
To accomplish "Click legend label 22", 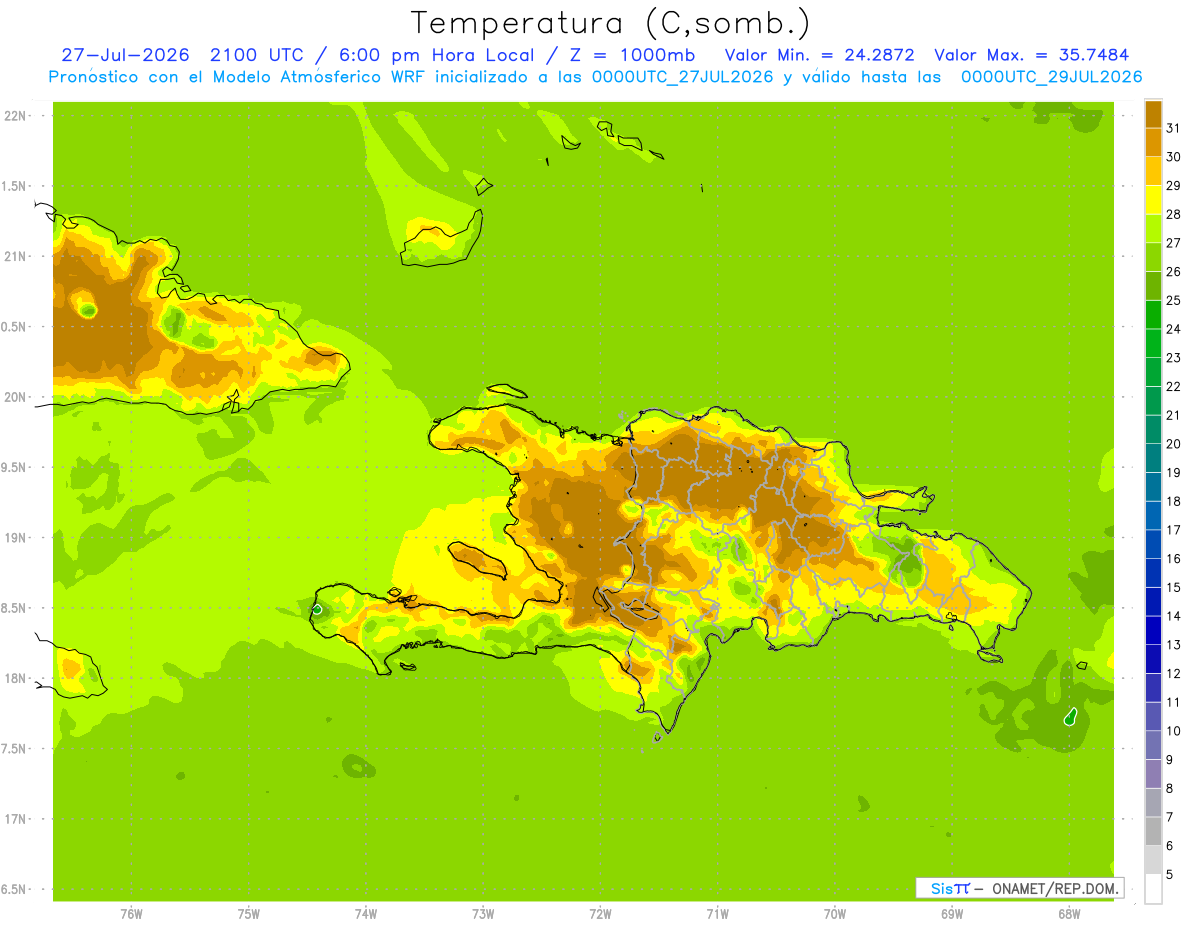I will (x=1174, y=386).
